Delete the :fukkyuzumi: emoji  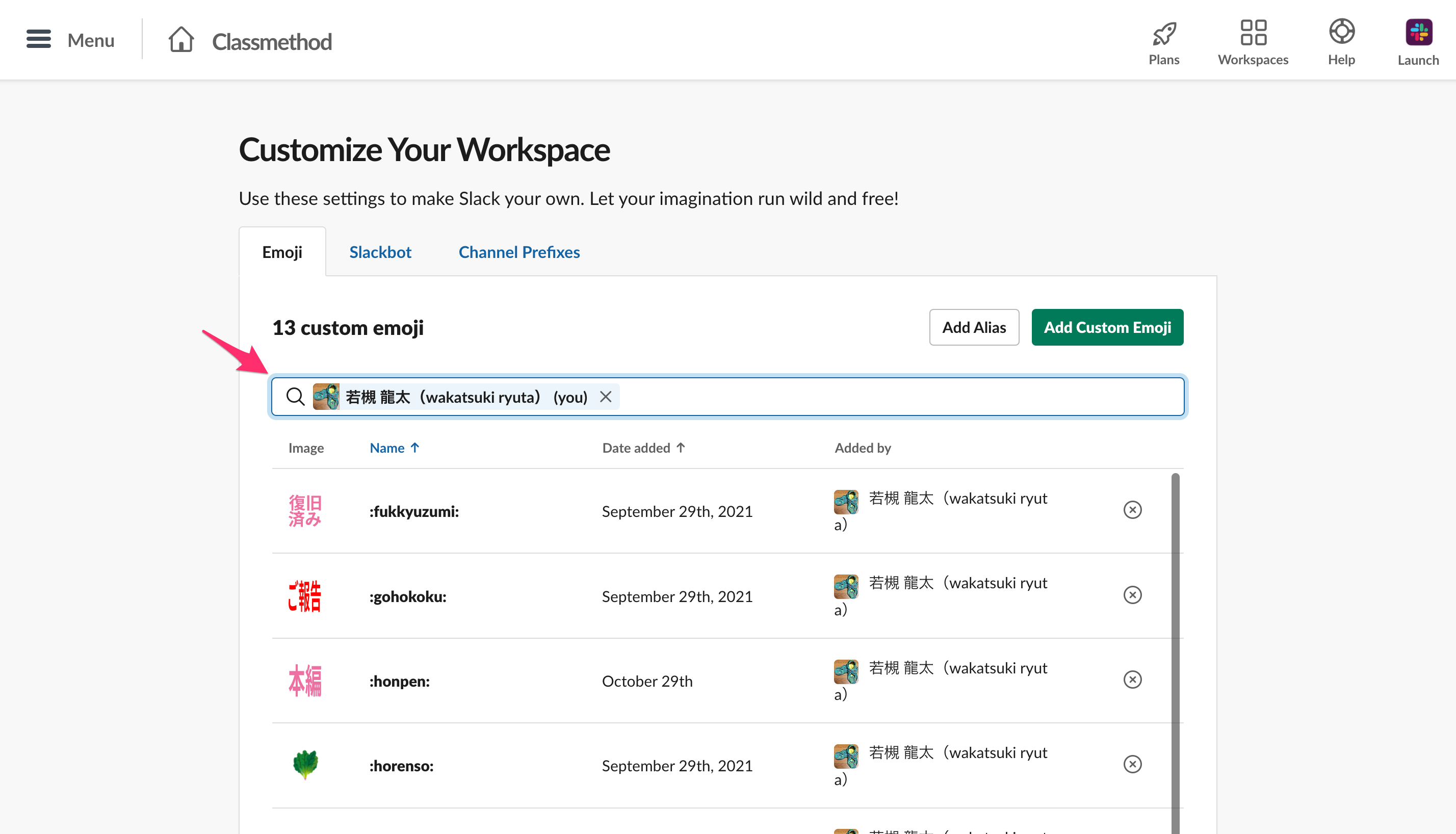coord(1132,510)
